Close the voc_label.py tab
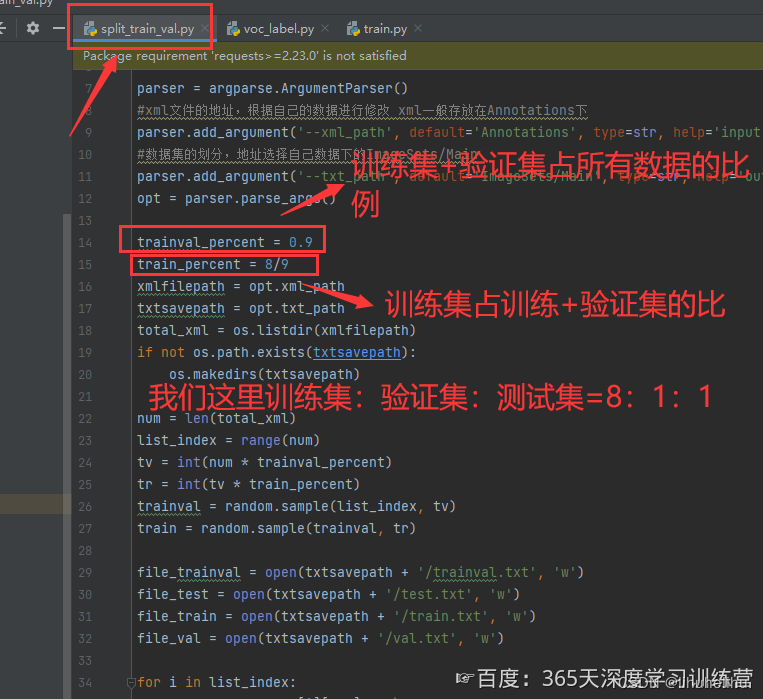Image resolution: width=763 pixels, height=699 pixels. pyautogui.click(x=325, y=28)
